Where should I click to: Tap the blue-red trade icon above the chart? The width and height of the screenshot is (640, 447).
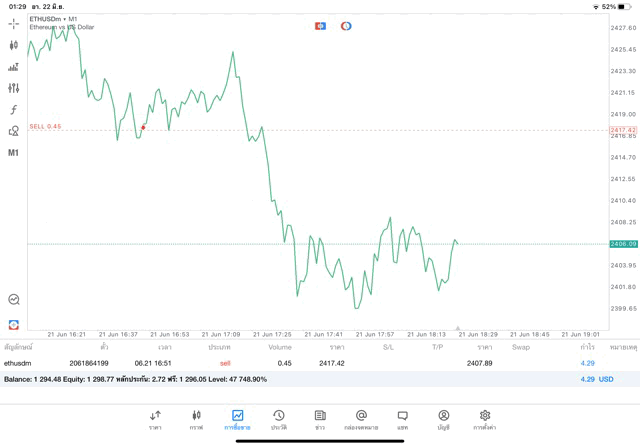click(320, 26)
